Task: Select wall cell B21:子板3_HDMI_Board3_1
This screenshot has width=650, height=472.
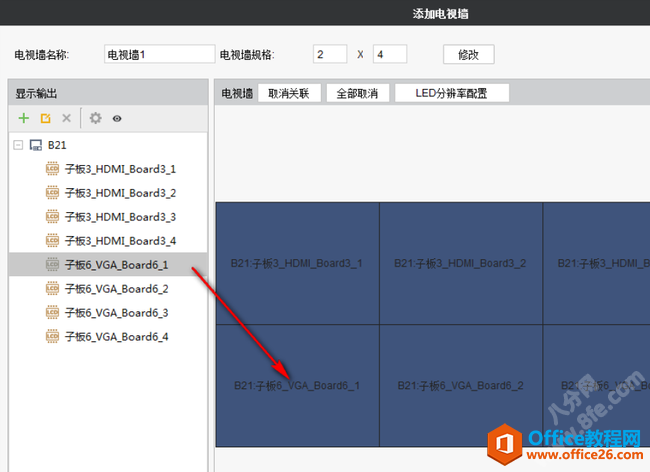Action: click(x=297, y=263)
